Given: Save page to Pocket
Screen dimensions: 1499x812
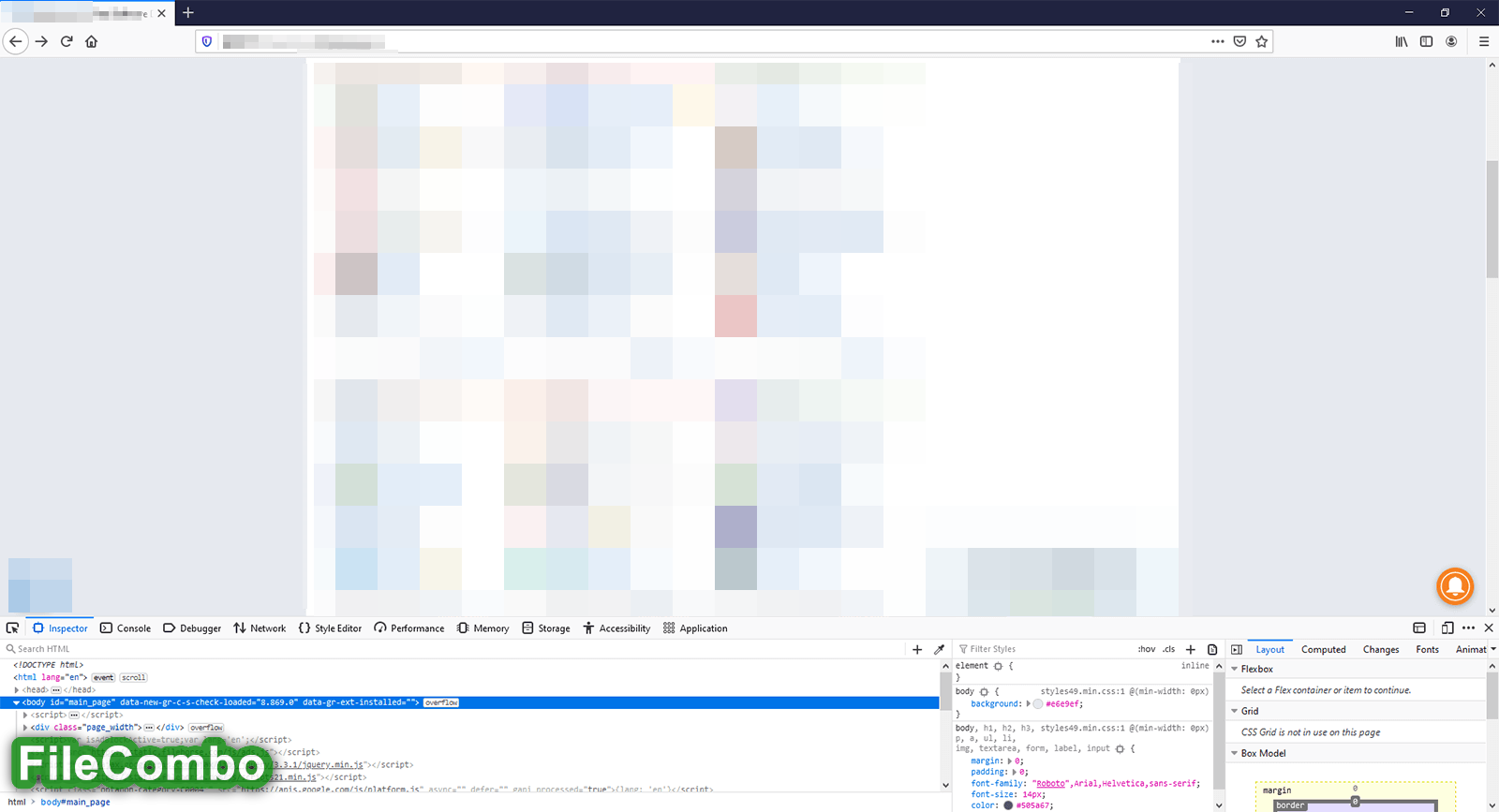Looking at the screenshot, I should click(x=1239, y=41).
